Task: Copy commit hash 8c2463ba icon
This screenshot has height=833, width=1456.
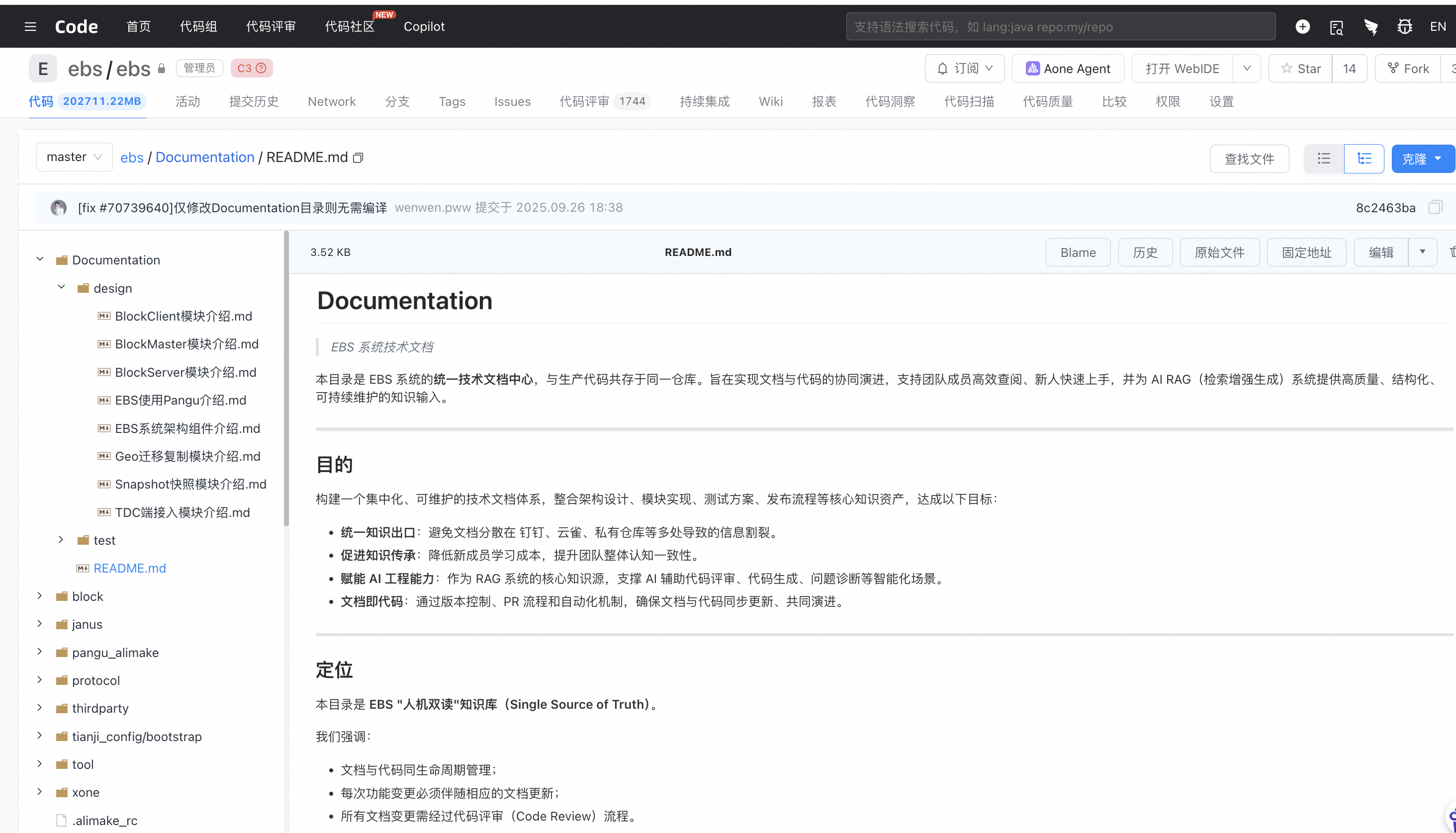Action: pos(1435,207)
